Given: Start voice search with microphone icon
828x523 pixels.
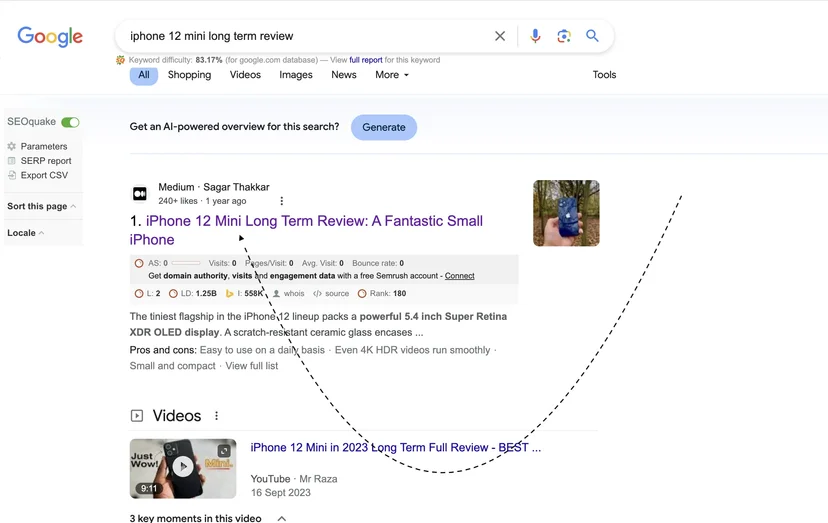Looking at the screenshot, I should pyautogui.click(x=535, y=36).
